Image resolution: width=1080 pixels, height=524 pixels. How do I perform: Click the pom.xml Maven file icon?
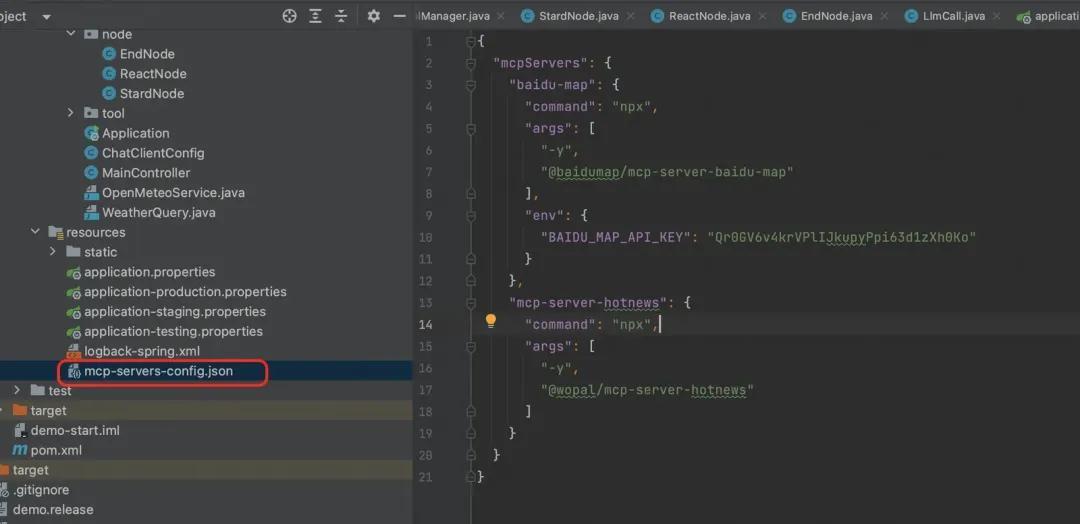(20, 450)
